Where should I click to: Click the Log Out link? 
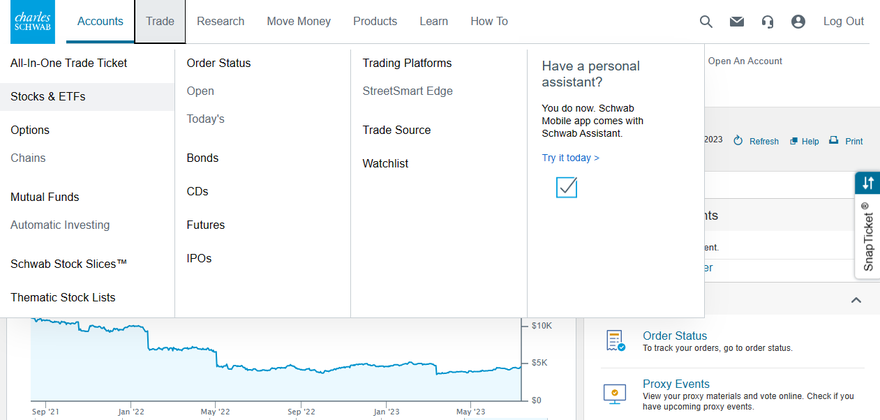[x=844, y=21]
